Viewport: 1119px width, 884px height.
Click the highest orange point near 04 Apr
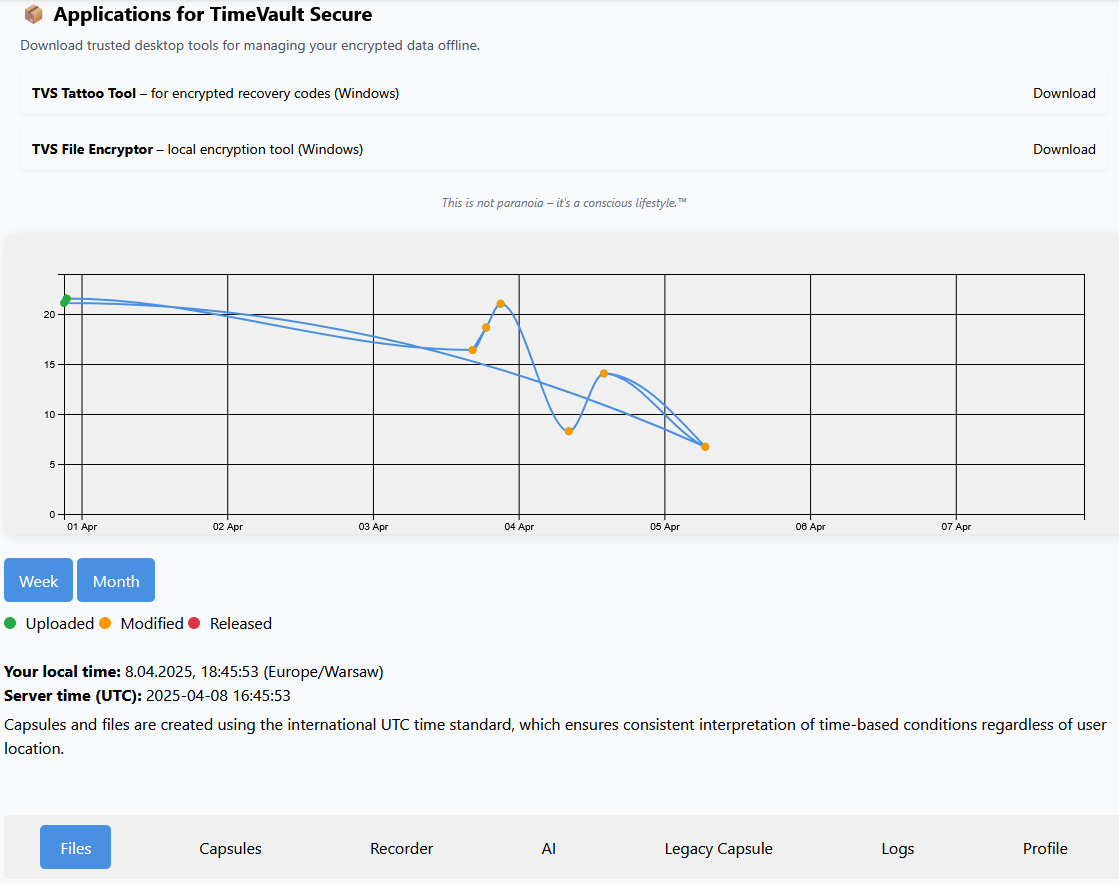click(x=500, y=304)
